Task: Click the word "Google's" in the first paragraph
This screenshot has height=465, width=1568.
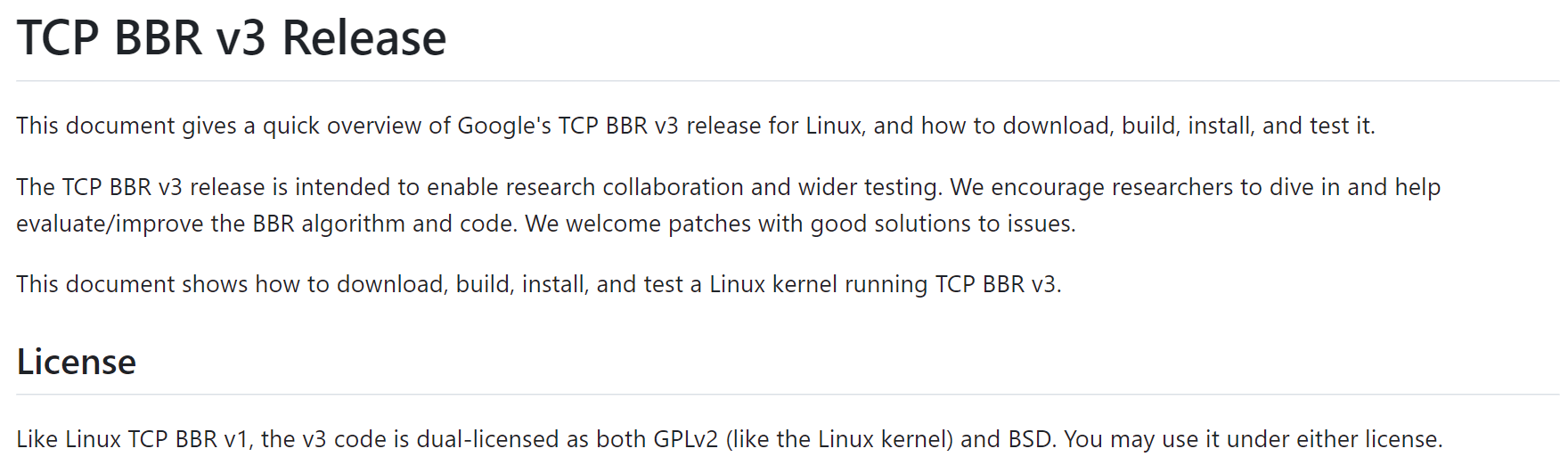Action: (504, 126)
